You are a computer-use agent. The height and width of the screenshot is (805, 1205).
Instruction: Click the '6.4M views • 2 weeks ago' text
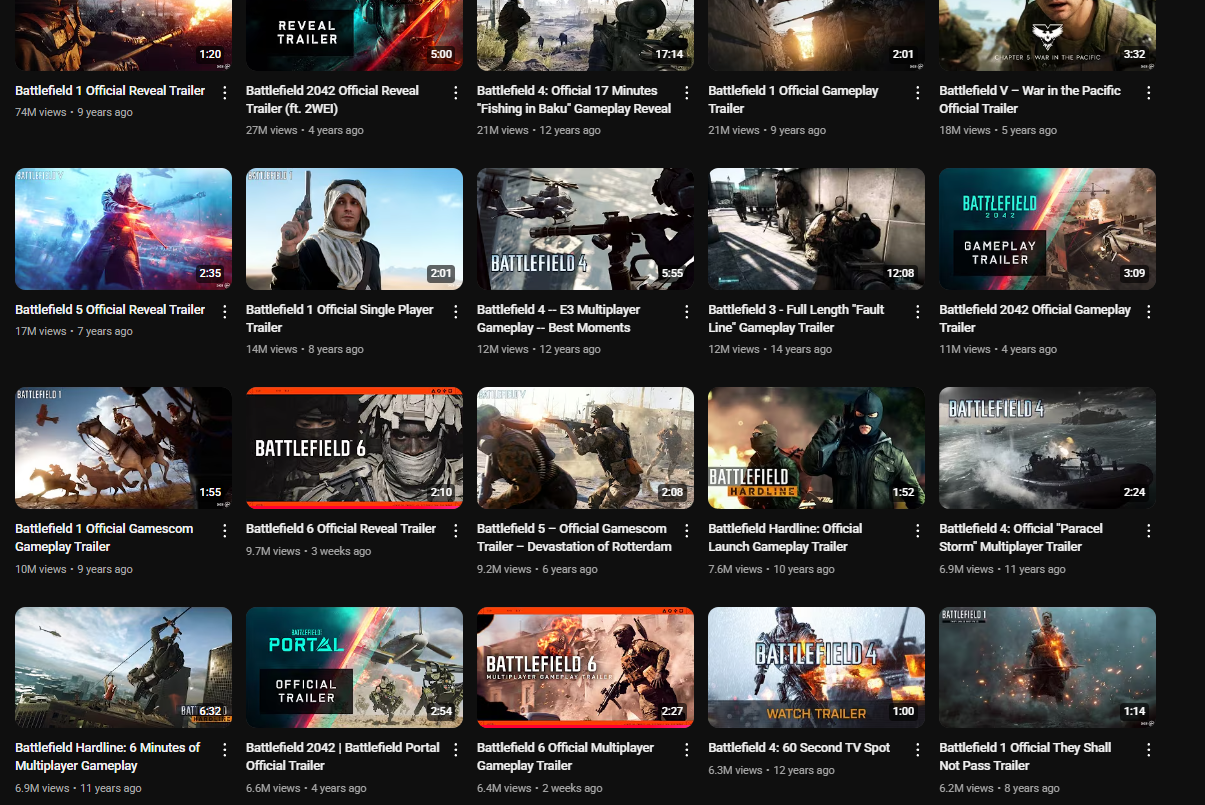coord(540,788)
